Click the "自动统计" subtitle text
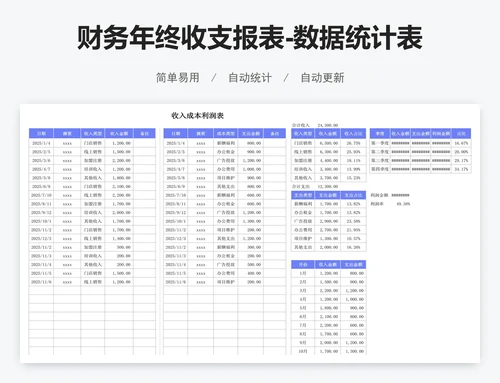Viewport: 500px width, 383px height. (250, 78)
